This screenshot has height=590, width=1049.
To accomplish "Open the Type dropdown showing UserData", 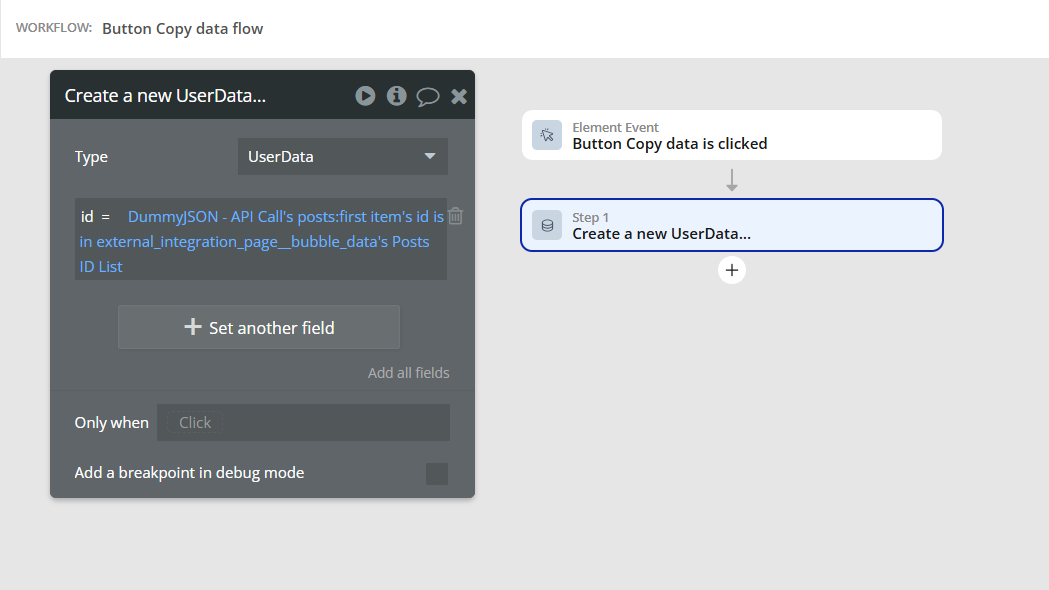I will pyautogui.click(x=330, y=157).
